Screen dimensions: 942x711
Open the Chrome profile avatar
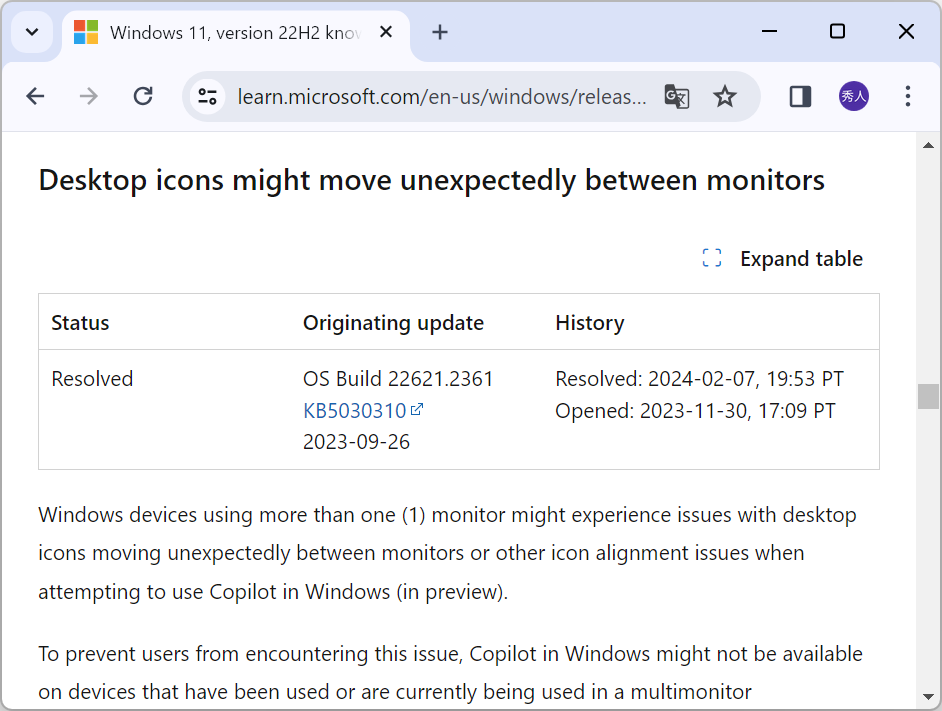[x=853, y=96]
